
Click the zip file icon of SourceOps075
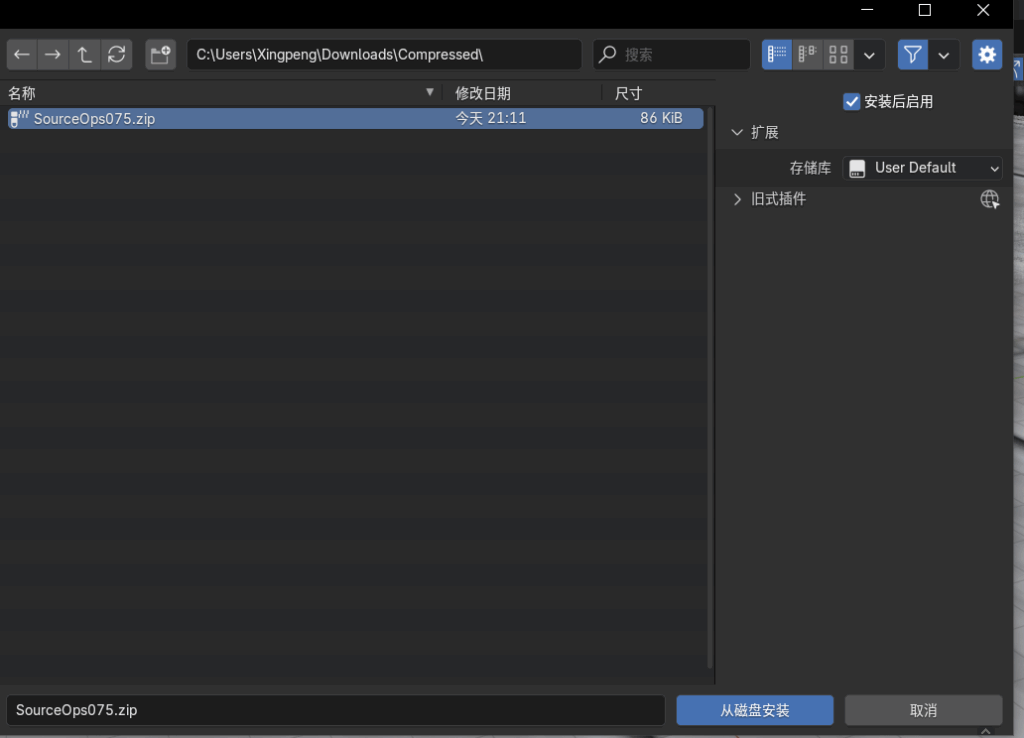19,118
